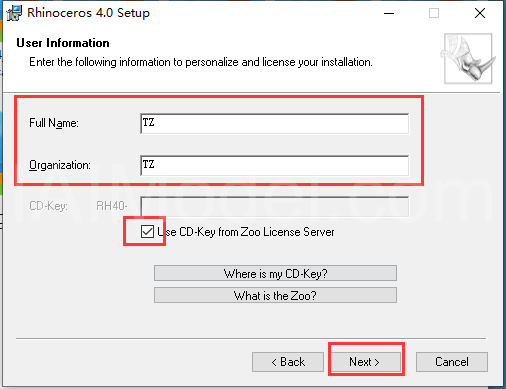
Task: Click the Rhino head logo image
Action: tap(468, 58)
